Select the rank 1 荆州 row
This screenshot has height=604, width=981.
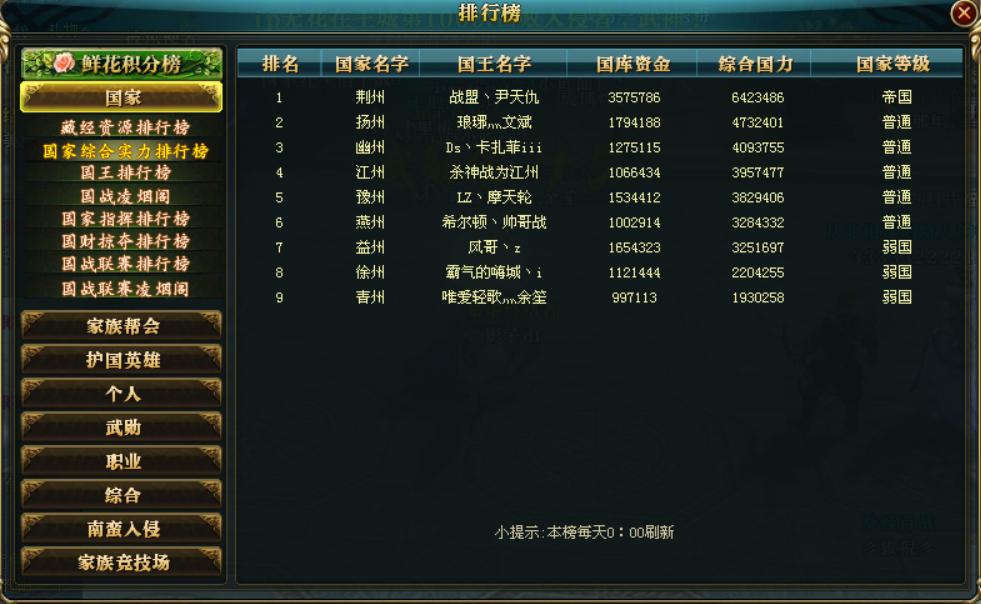[599, 97]
